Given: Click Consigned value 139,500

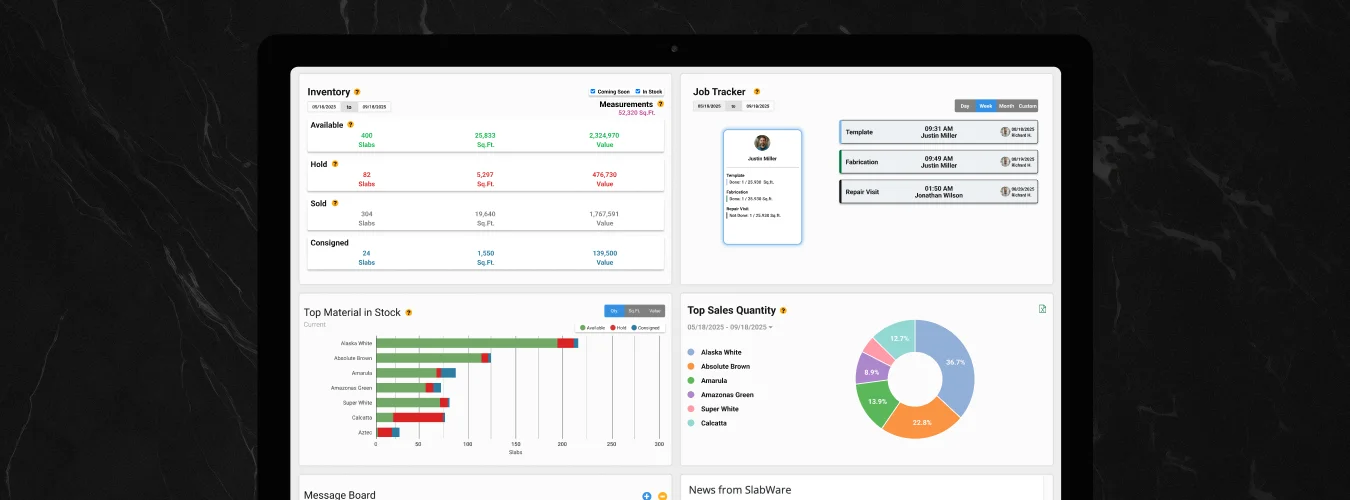Looking at the screenshot, I should click(604, 253).
